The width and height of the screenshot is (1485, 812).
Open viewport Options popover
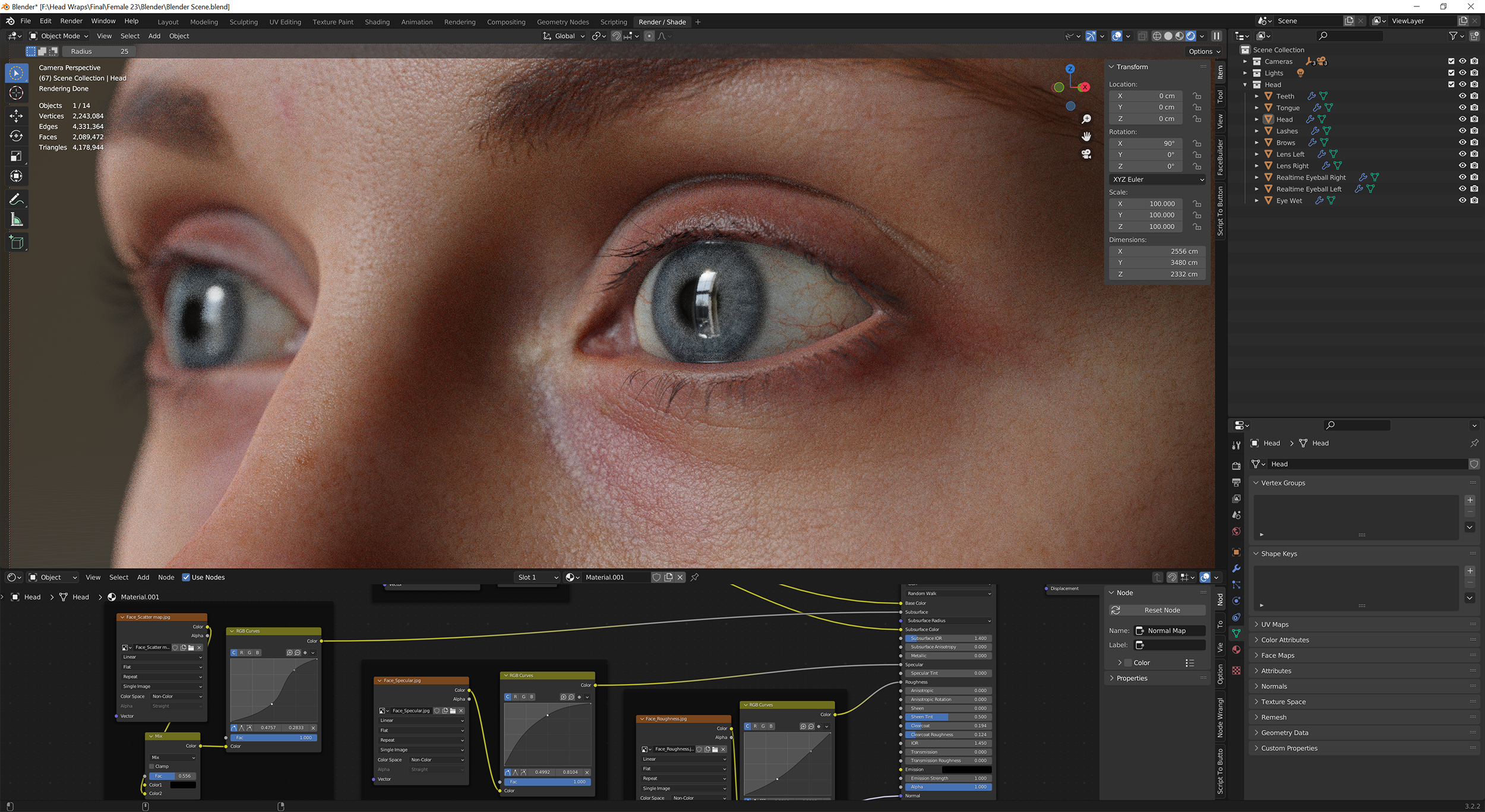coord(1204,52)
